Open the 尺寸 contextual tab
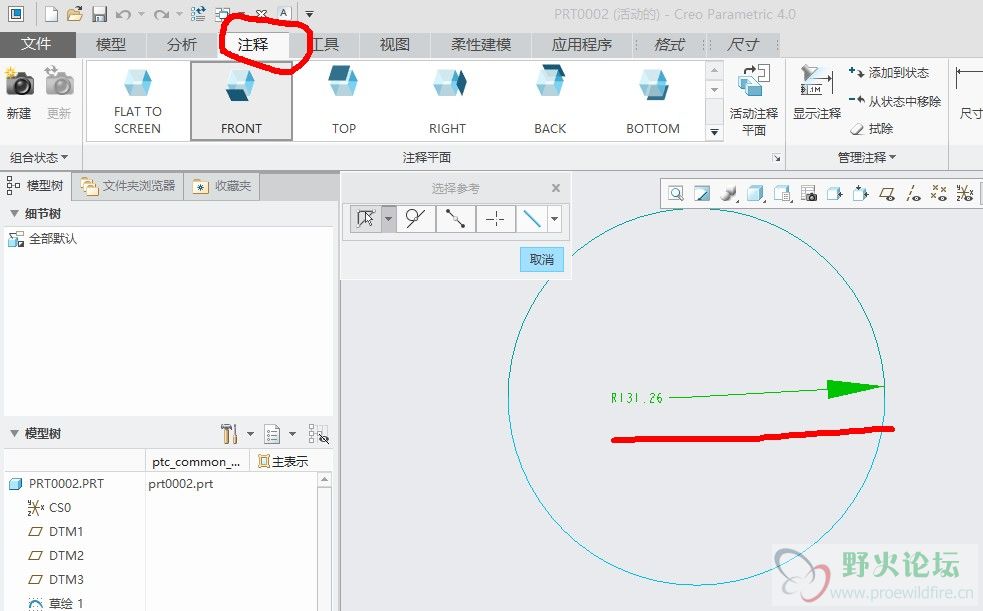The image size is (983, 611). click(742, 44)
